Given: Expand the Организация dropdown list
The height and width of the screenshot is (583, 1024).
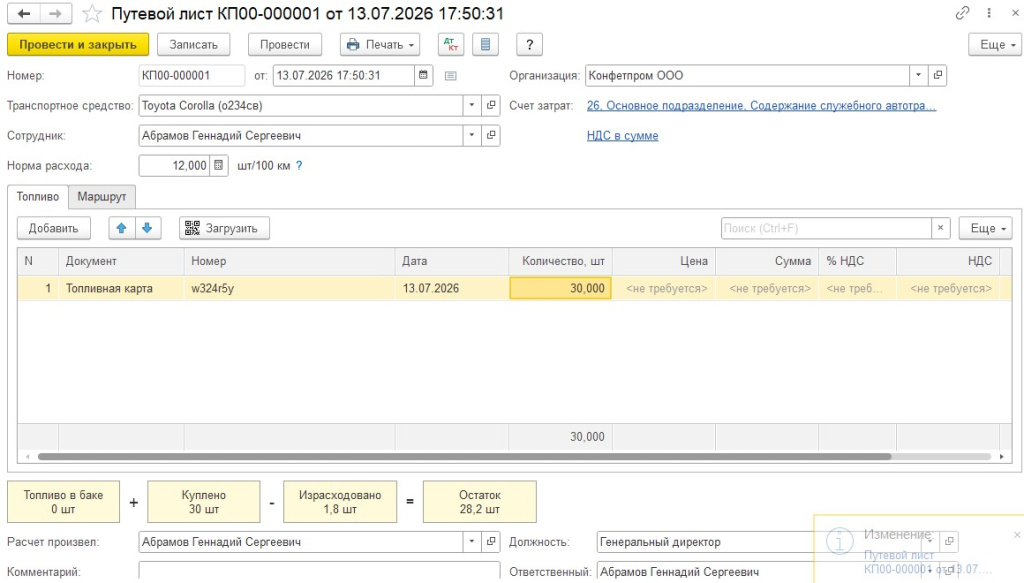Looking at the screenshot, I should pos(918,75).
